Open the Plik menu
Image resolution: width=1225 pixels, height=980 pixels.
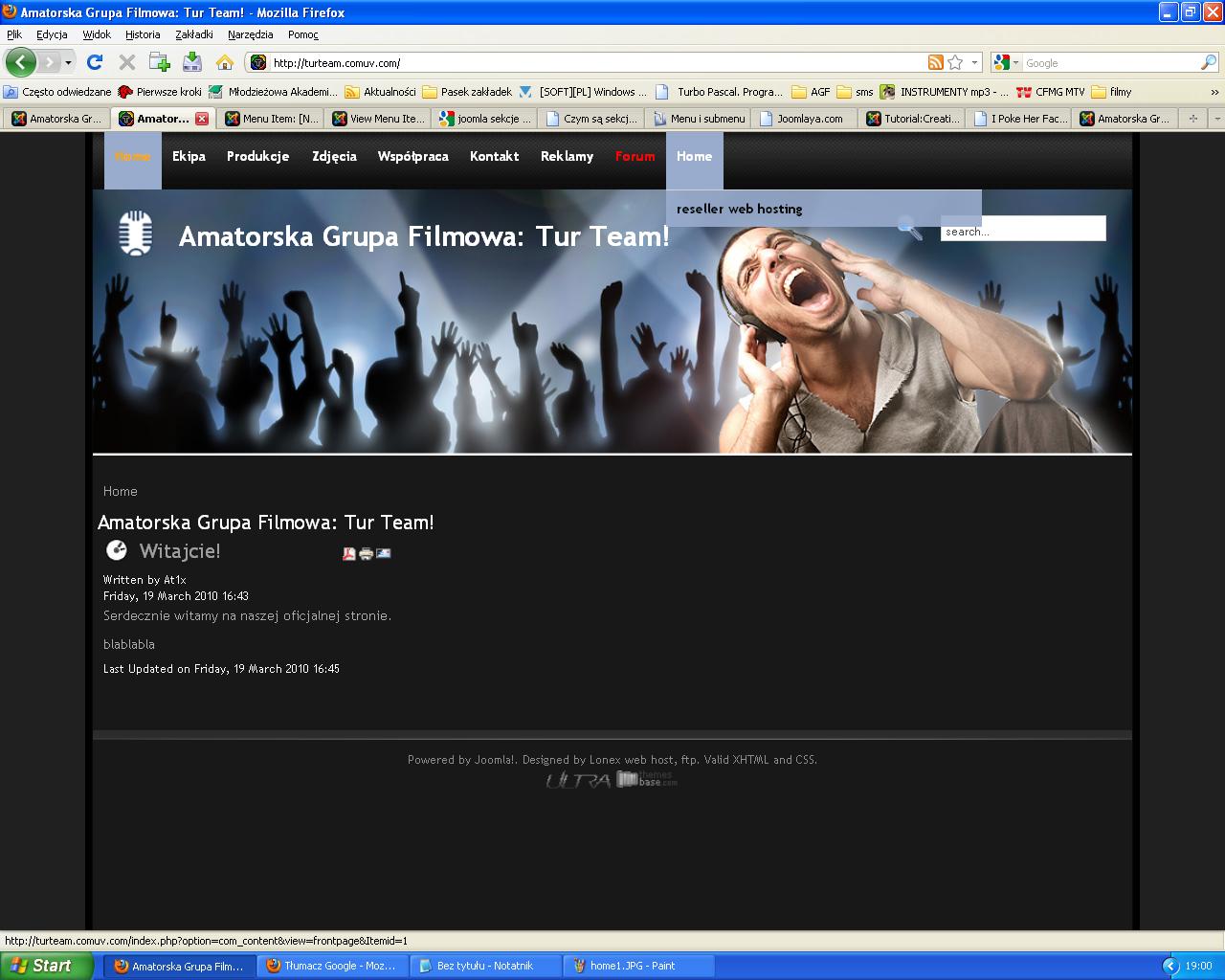point(14,34)
